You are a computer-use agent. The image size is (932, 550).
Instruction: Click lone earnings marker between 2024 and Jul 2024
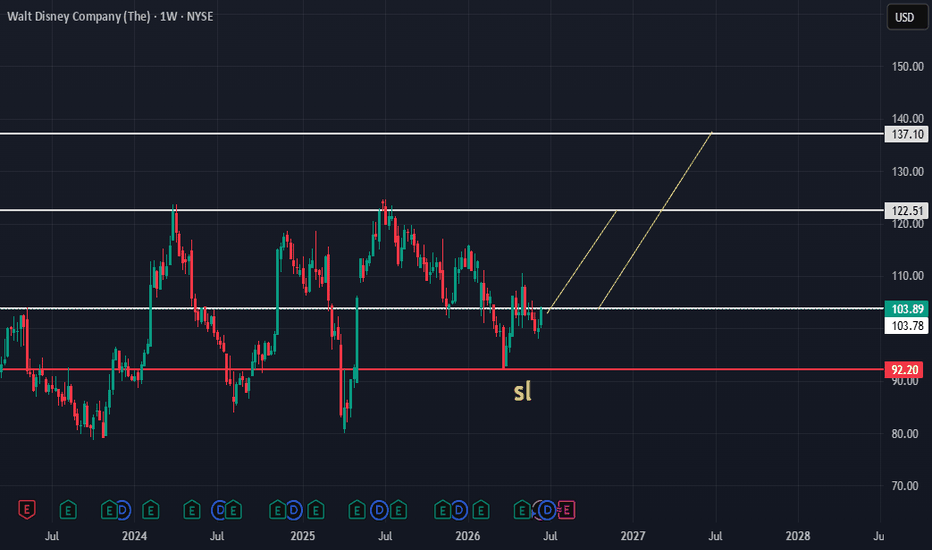click(x=191, y=510)
